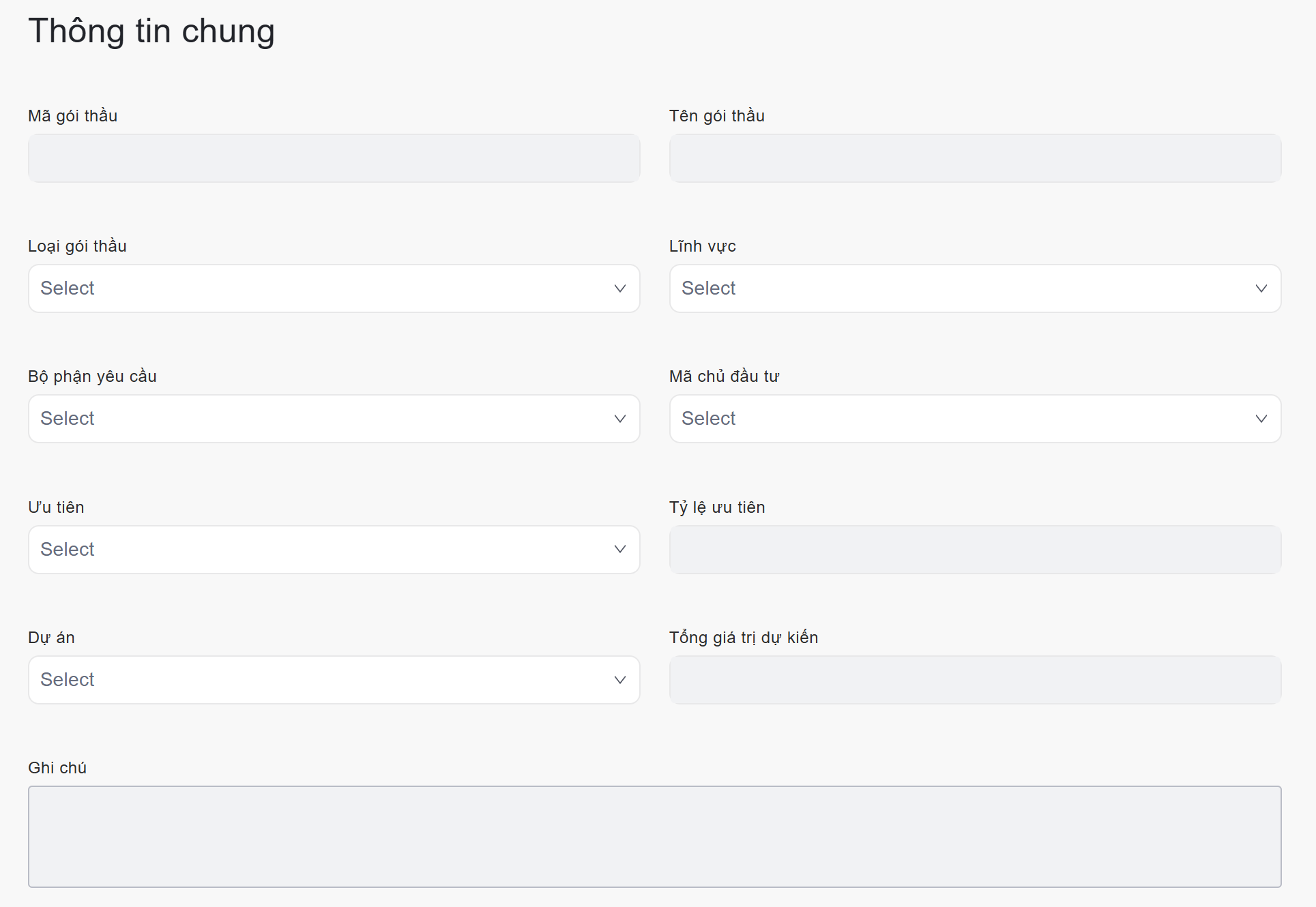Click inside the Ghi chú textarea
Image resolution: width=1316 pixels, height=907 pixels.
coord(654,836)
